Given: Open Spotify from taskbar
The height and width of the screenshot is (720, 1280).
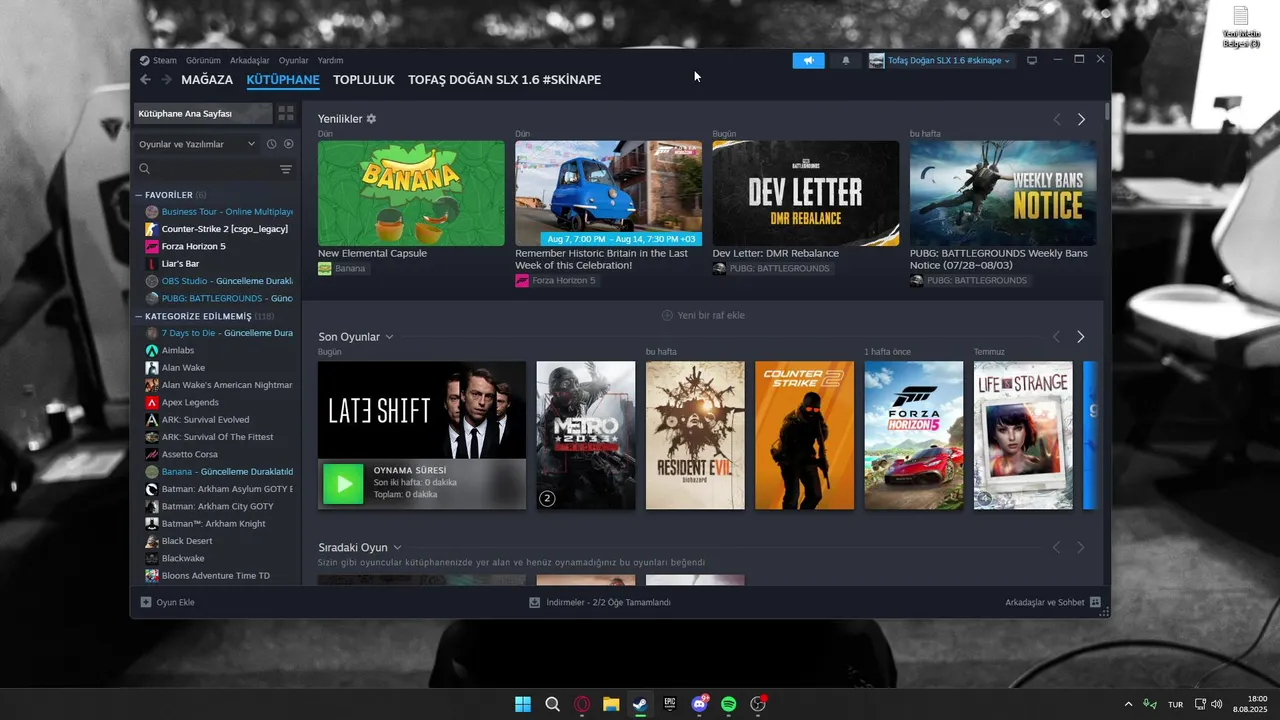Looking at the screenshot, I should pos(729,704).
